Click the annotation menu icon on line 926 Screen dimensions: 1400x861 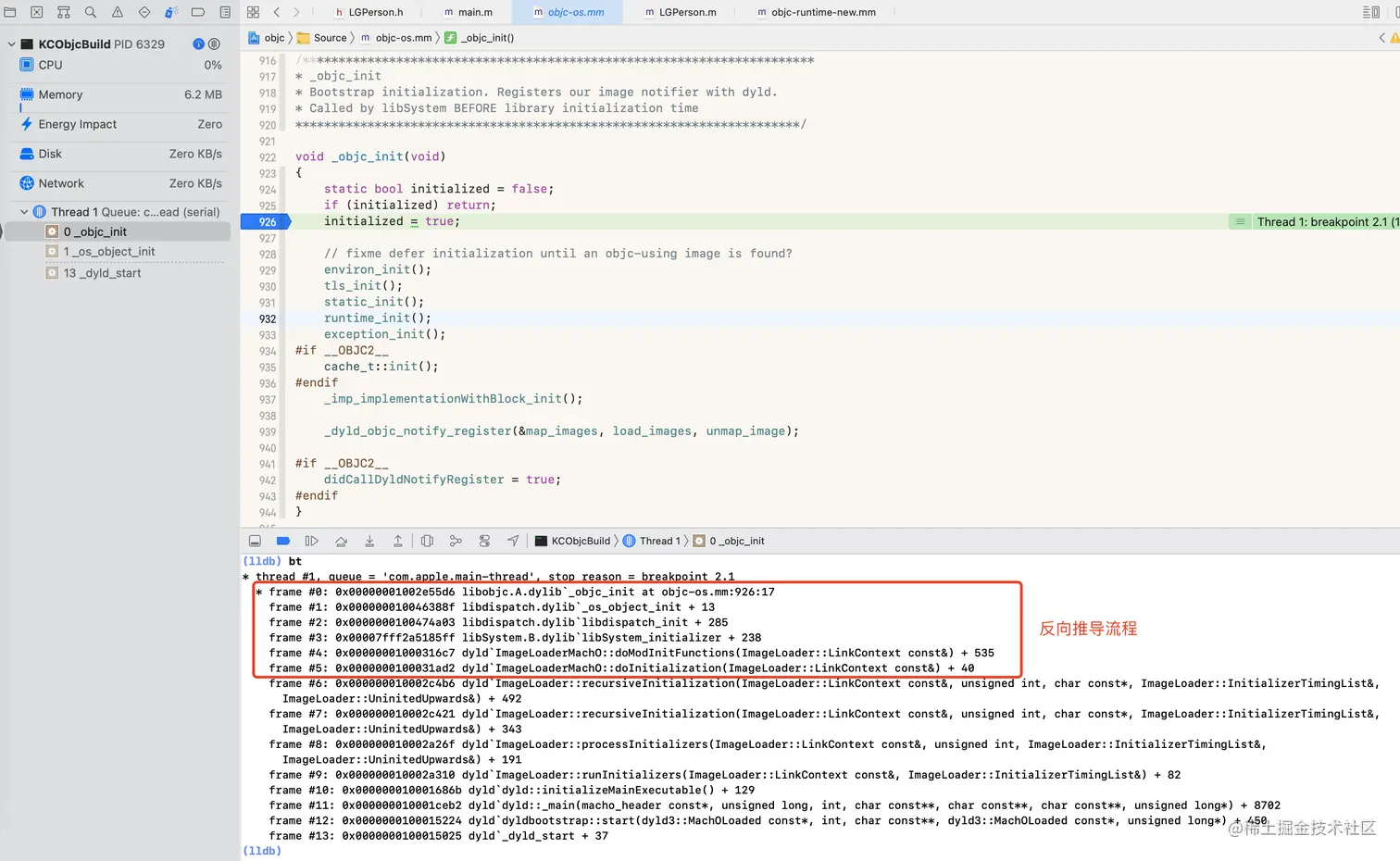[1240, 222]
